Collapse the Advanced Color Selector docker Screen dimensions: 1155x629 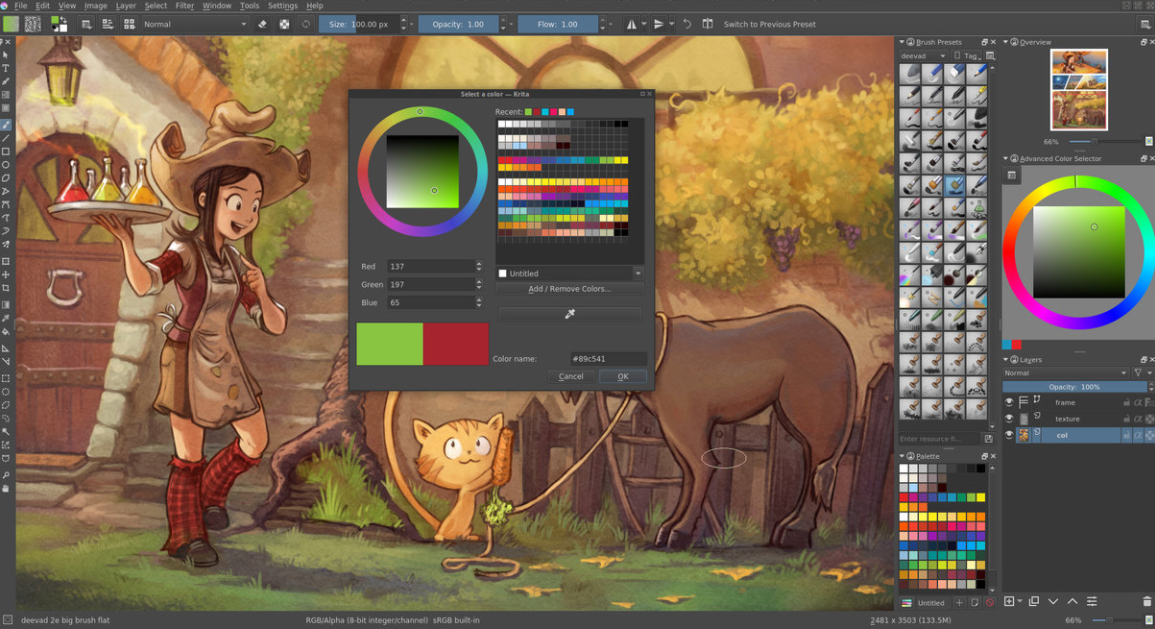click(x=1005, y=158)
